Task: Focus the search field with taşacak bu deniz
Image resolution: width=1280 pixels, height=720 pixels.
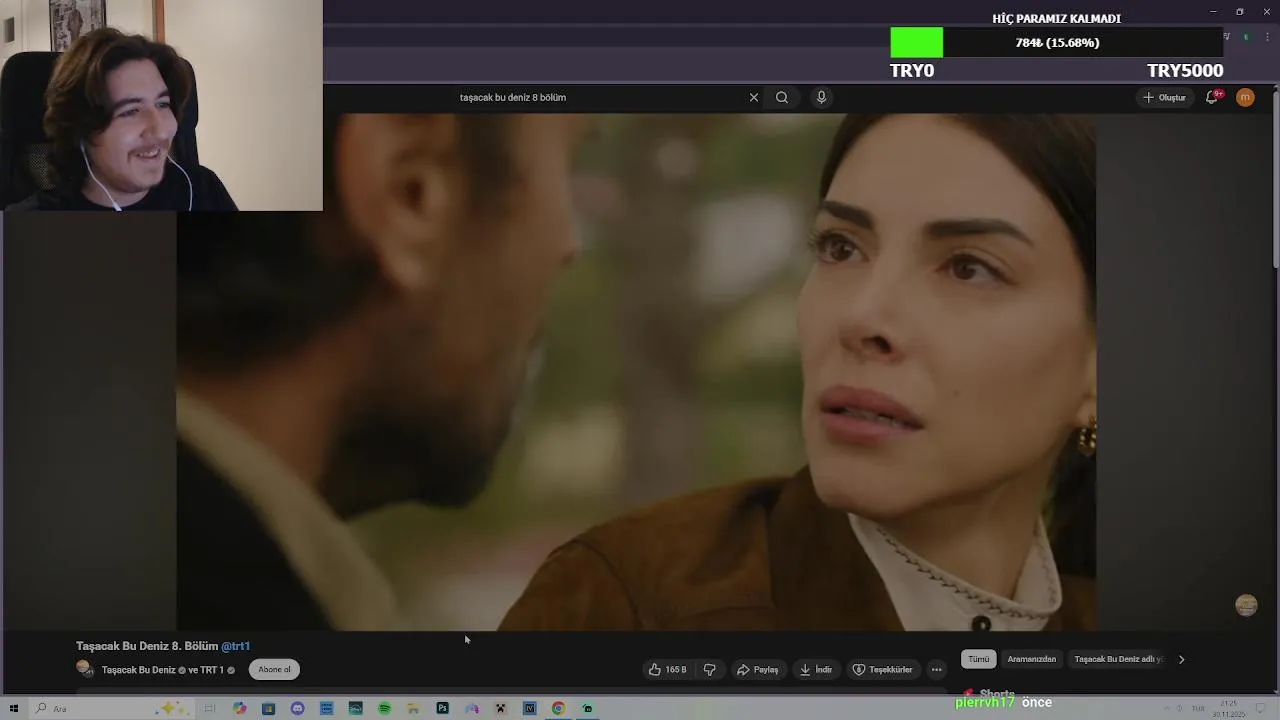Action: point(600,97)
